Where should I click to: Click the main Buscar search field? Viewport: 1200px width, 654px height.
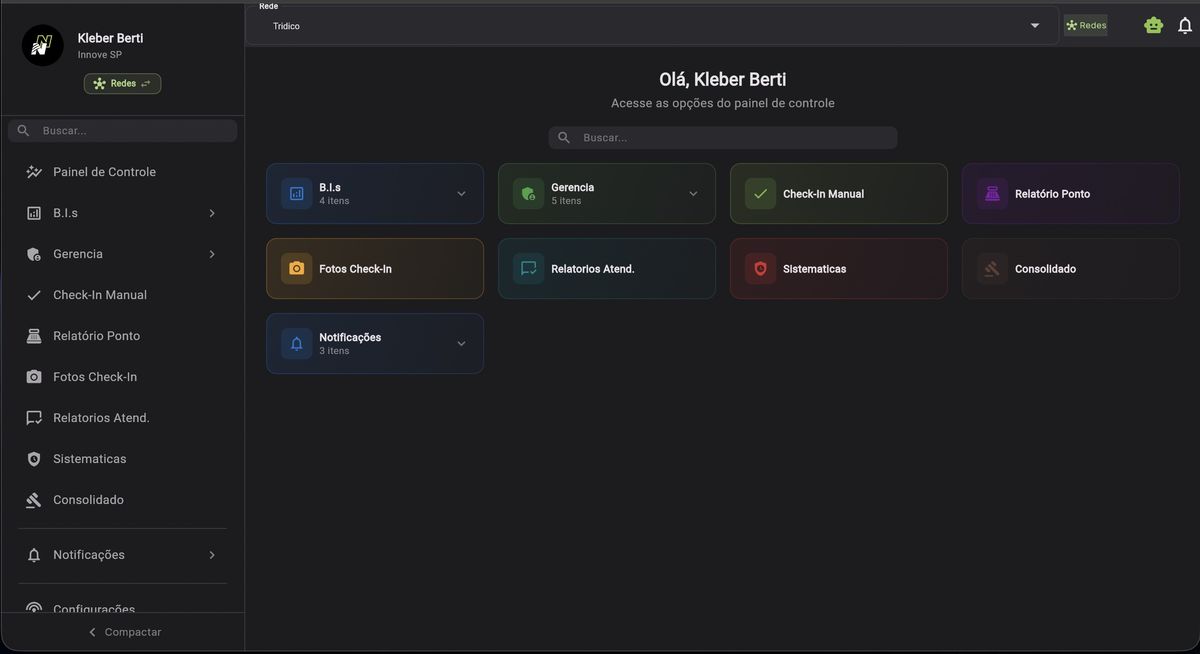722,137
